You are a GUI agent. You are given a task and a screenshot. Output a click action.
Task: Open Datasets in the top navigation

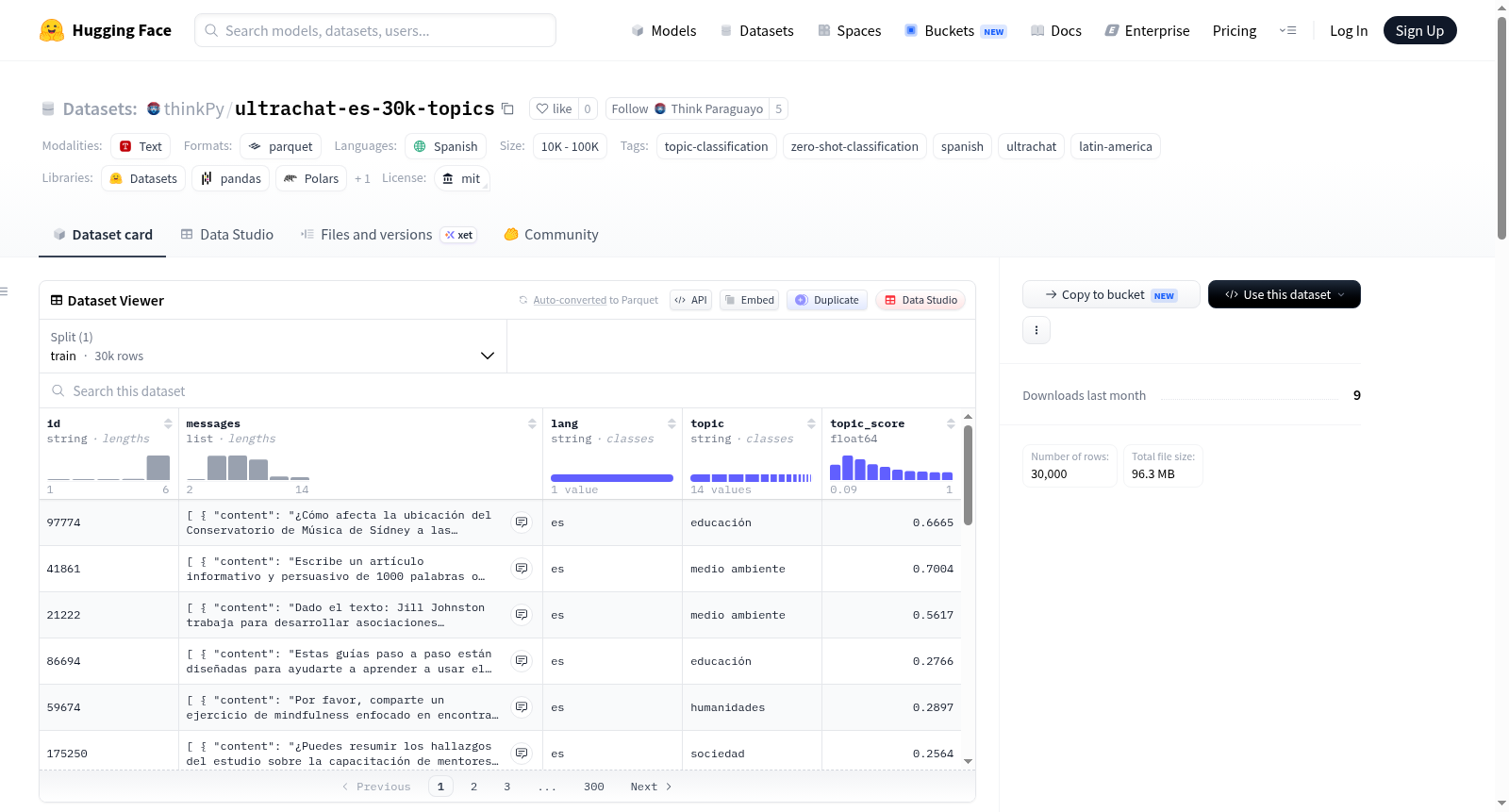point(756,30)
